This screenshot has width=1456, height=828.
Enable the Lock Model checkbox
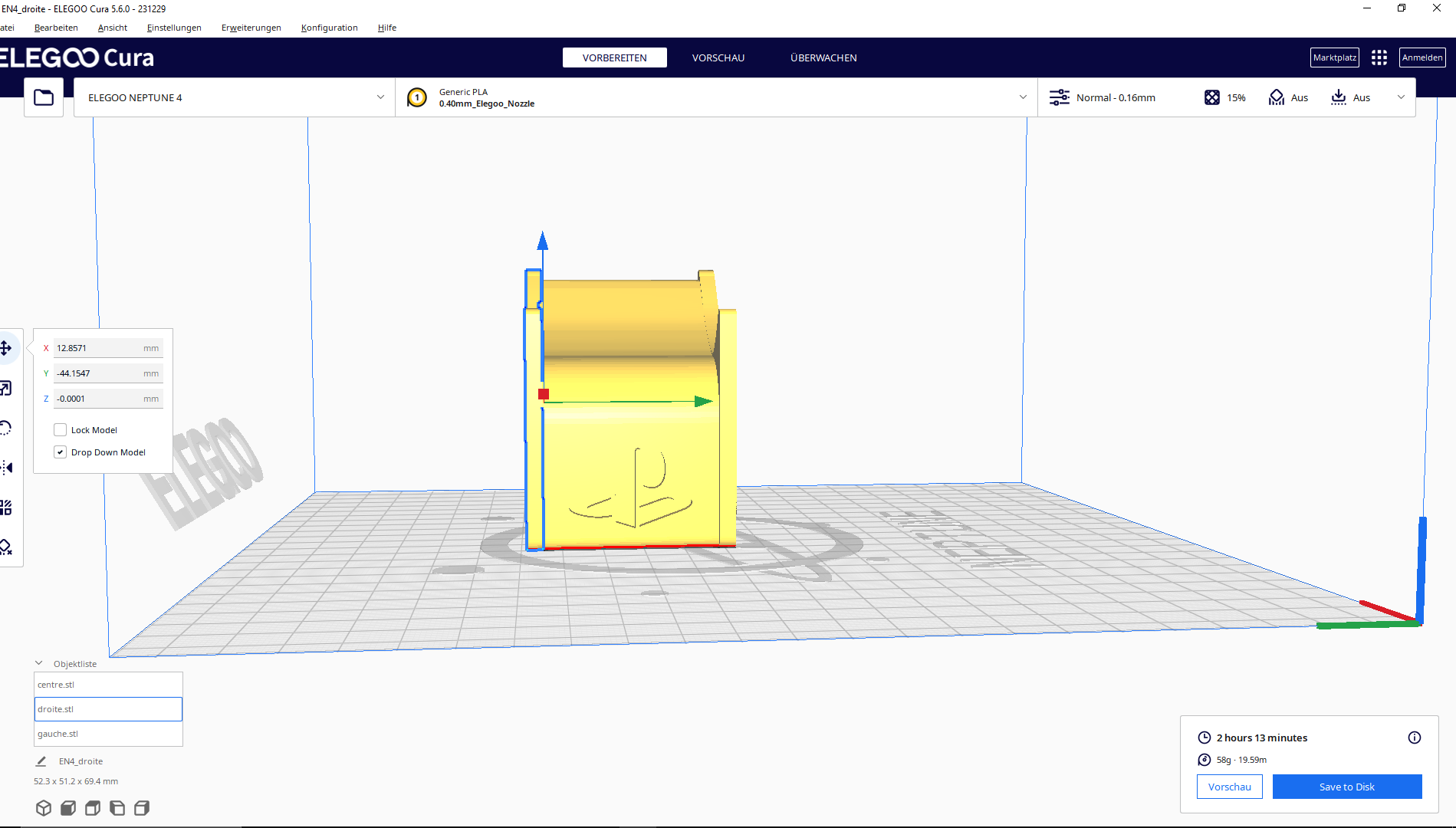pos(61,430)
